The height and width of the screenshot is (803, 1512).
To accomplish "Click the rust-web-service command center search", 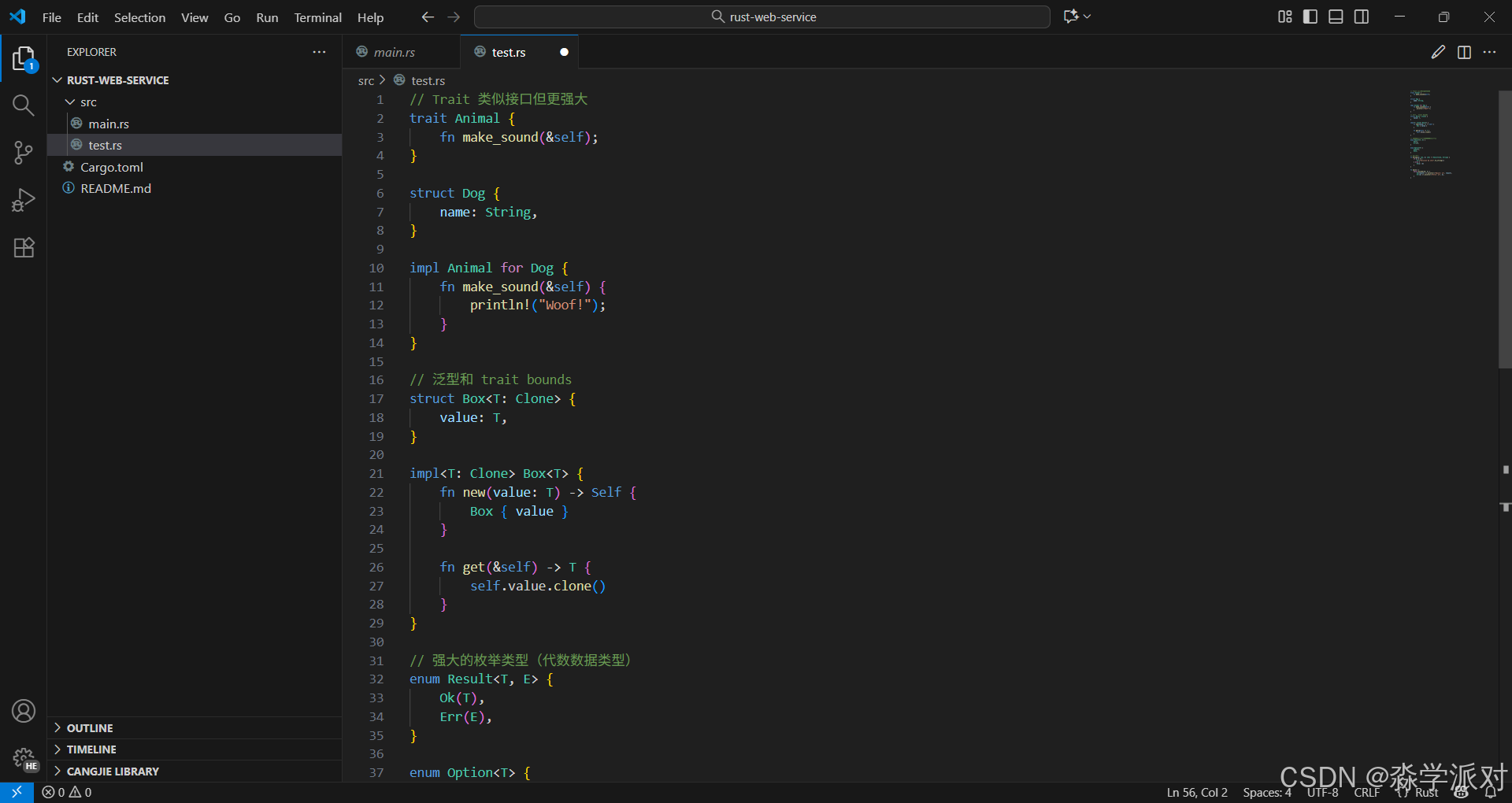I will [762, 17].
